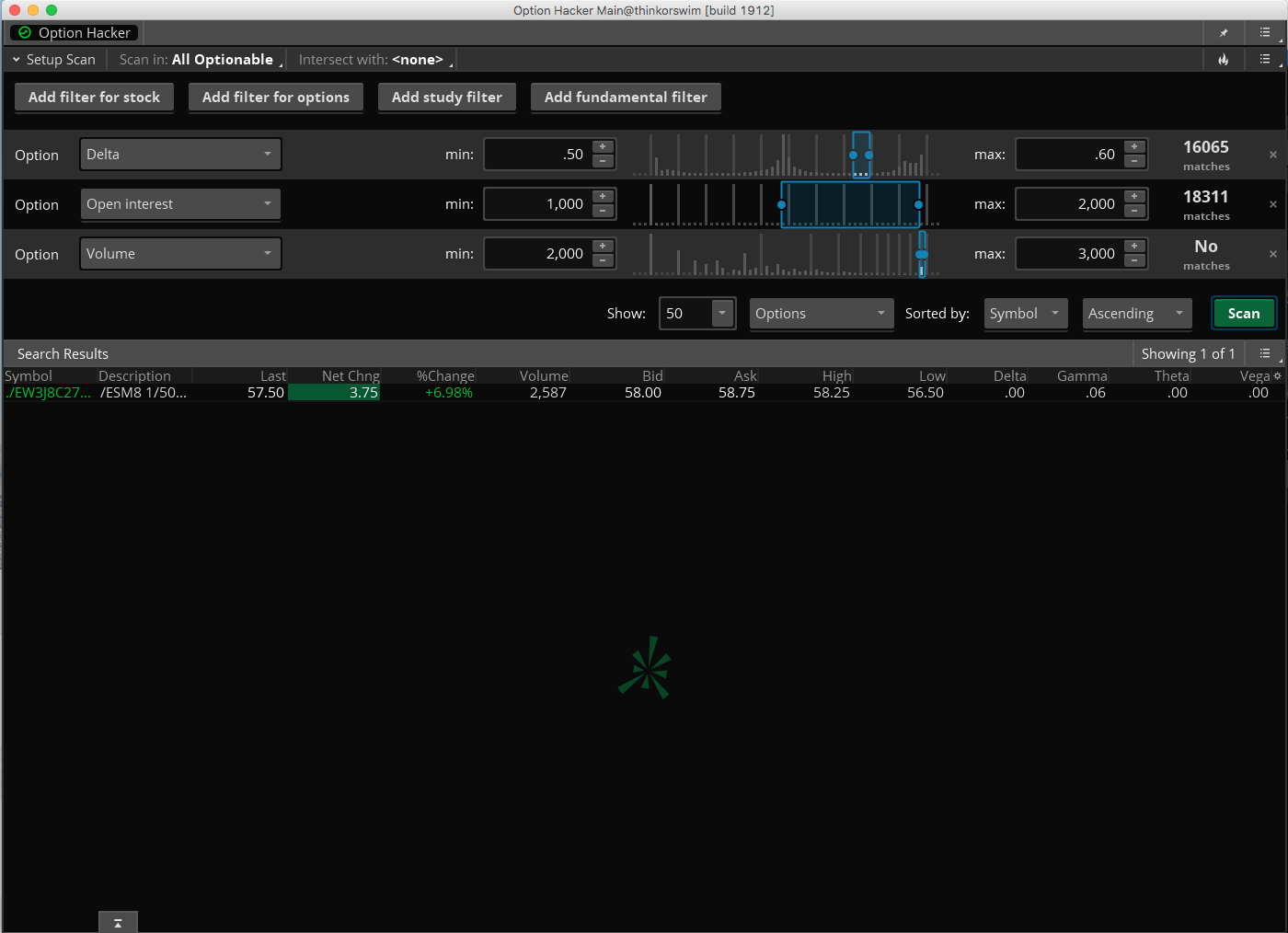Click Add fundamental filter
The width and height of the screenshot is (1288, 933).
[626, 98]
